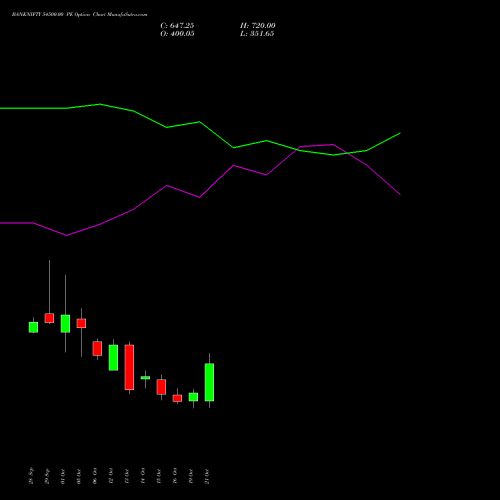The image size is (500, 500).
Task: Select the green candlestick for 28 Sep
Action: pos(33,327)
